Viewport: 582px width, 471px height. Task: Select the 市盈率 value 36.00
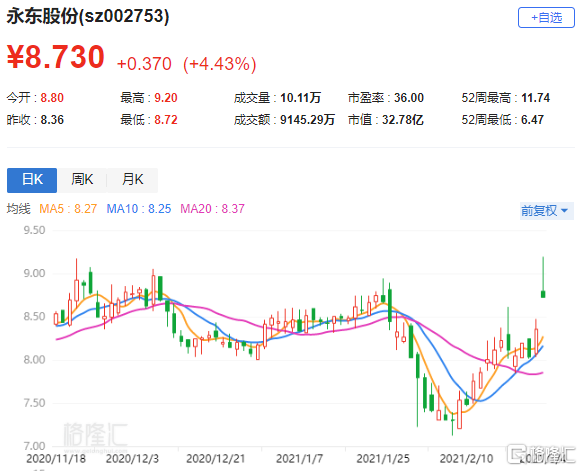(409, 98)
